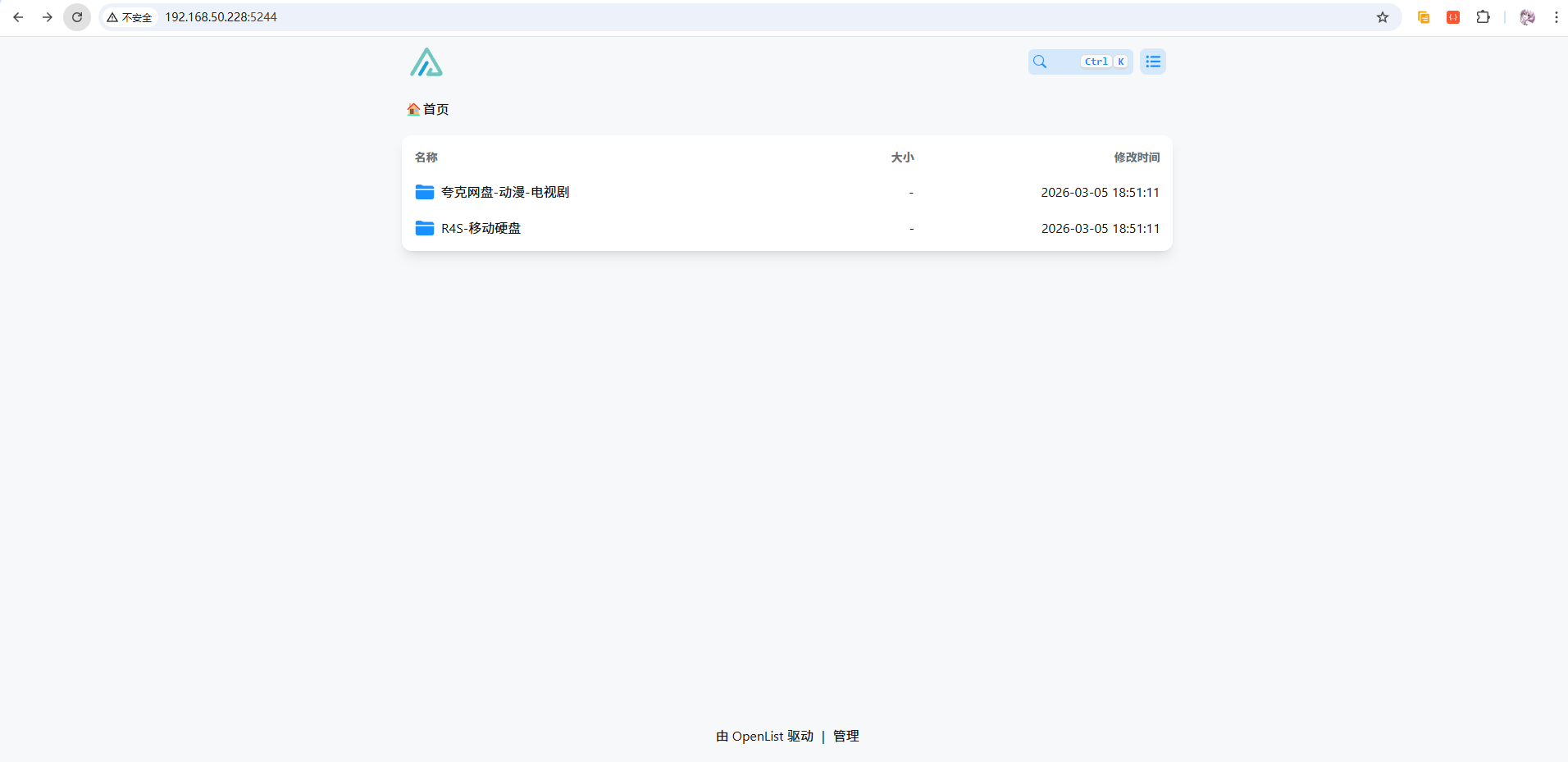1568x762 pixels.
Task: Open the 由 OpenList 驱动 footer link
Action: point(764,736)
